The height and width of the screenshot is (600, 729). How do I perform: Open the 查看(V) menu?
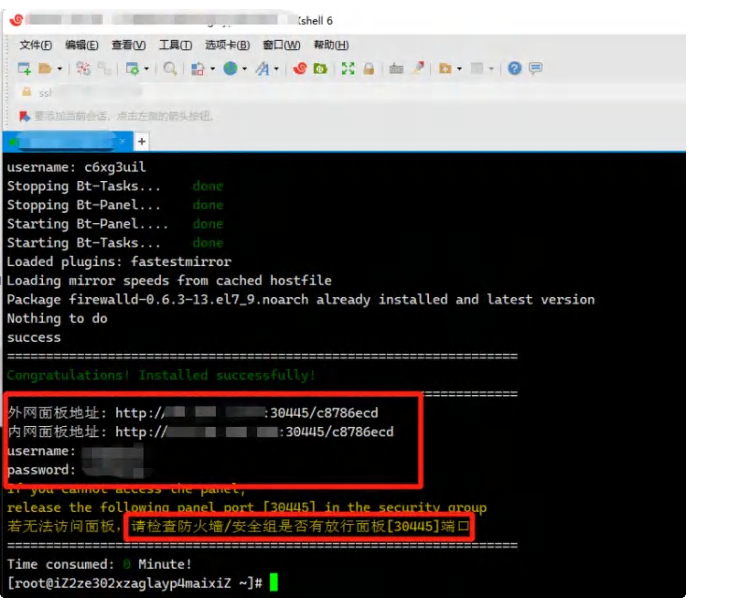tap(129, 45)
